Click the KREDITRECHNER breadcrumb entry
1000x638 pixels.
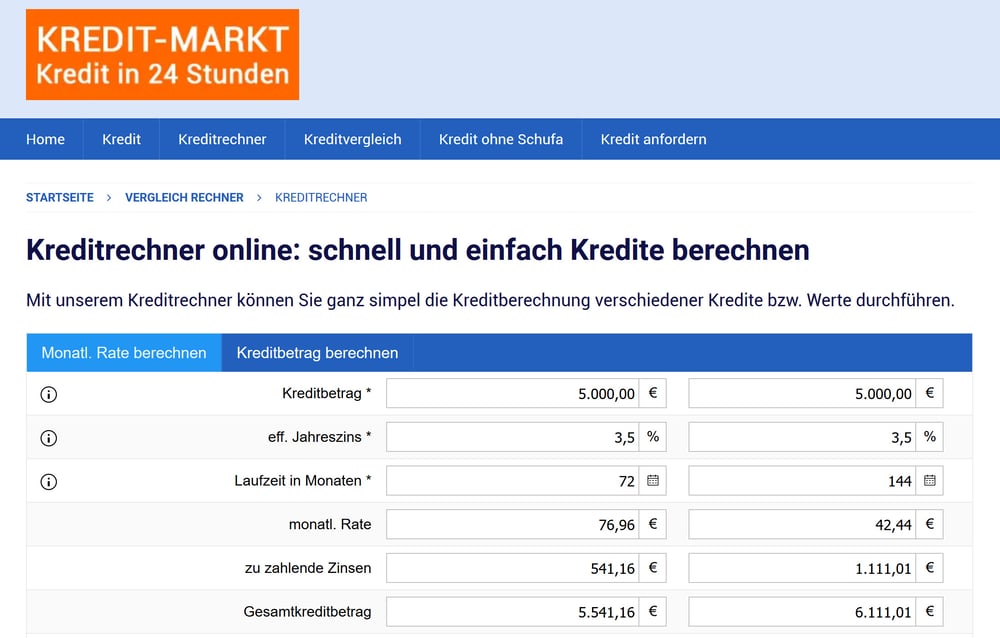click(x=321, y=198)
